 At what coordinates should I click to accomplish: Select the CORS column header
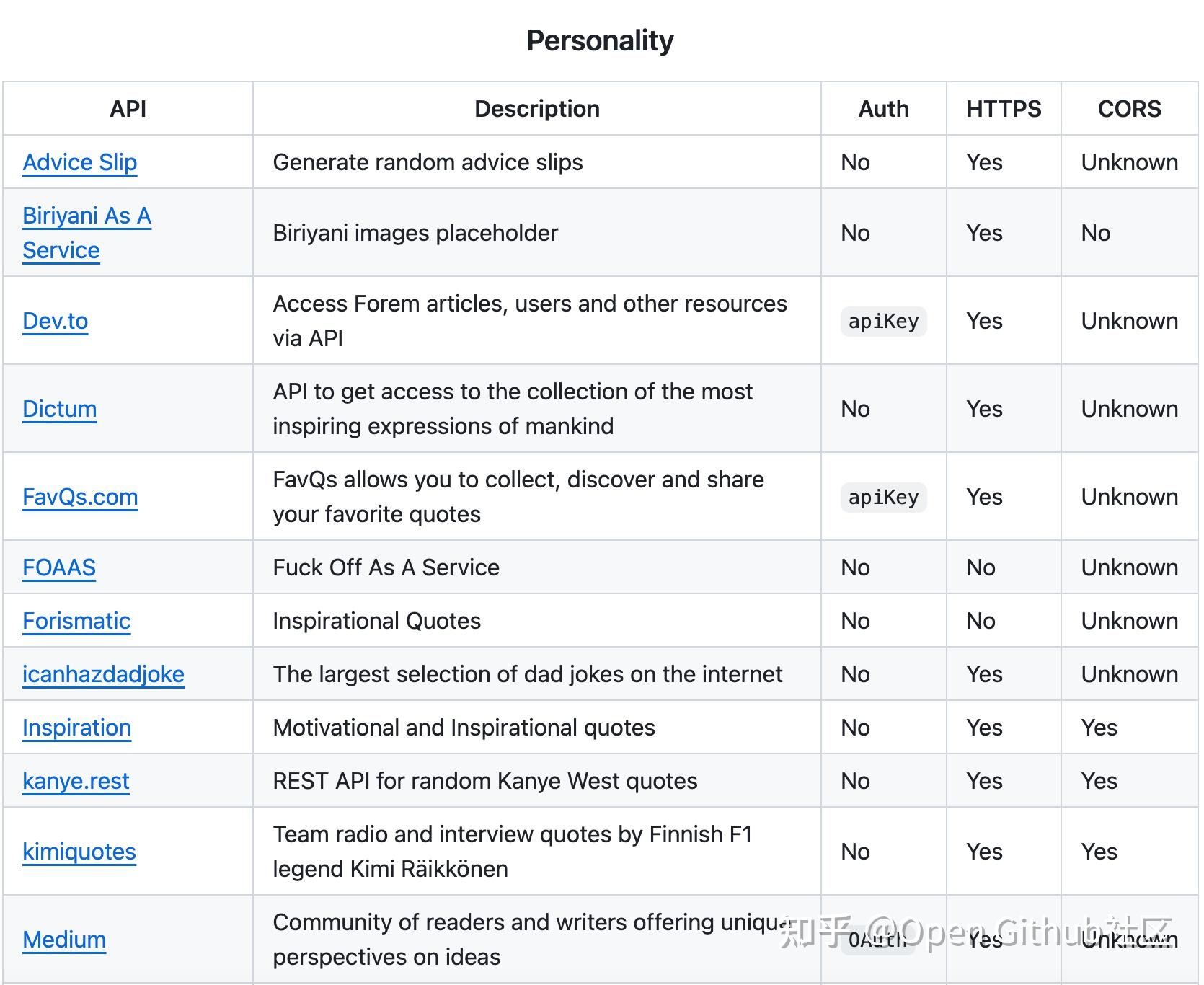tap(1129, 109)
